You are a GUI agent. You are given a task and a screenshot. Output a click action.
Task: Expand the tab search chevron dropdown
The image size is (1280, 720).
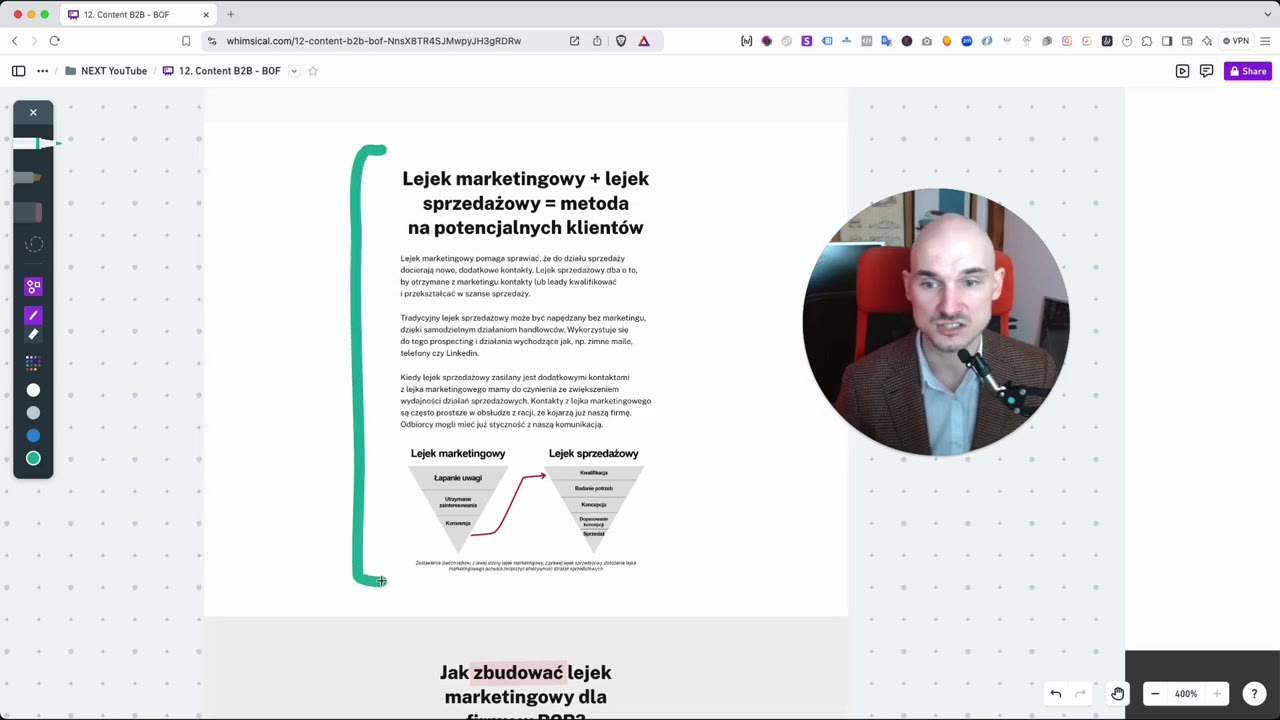(x=1267, y=15)
